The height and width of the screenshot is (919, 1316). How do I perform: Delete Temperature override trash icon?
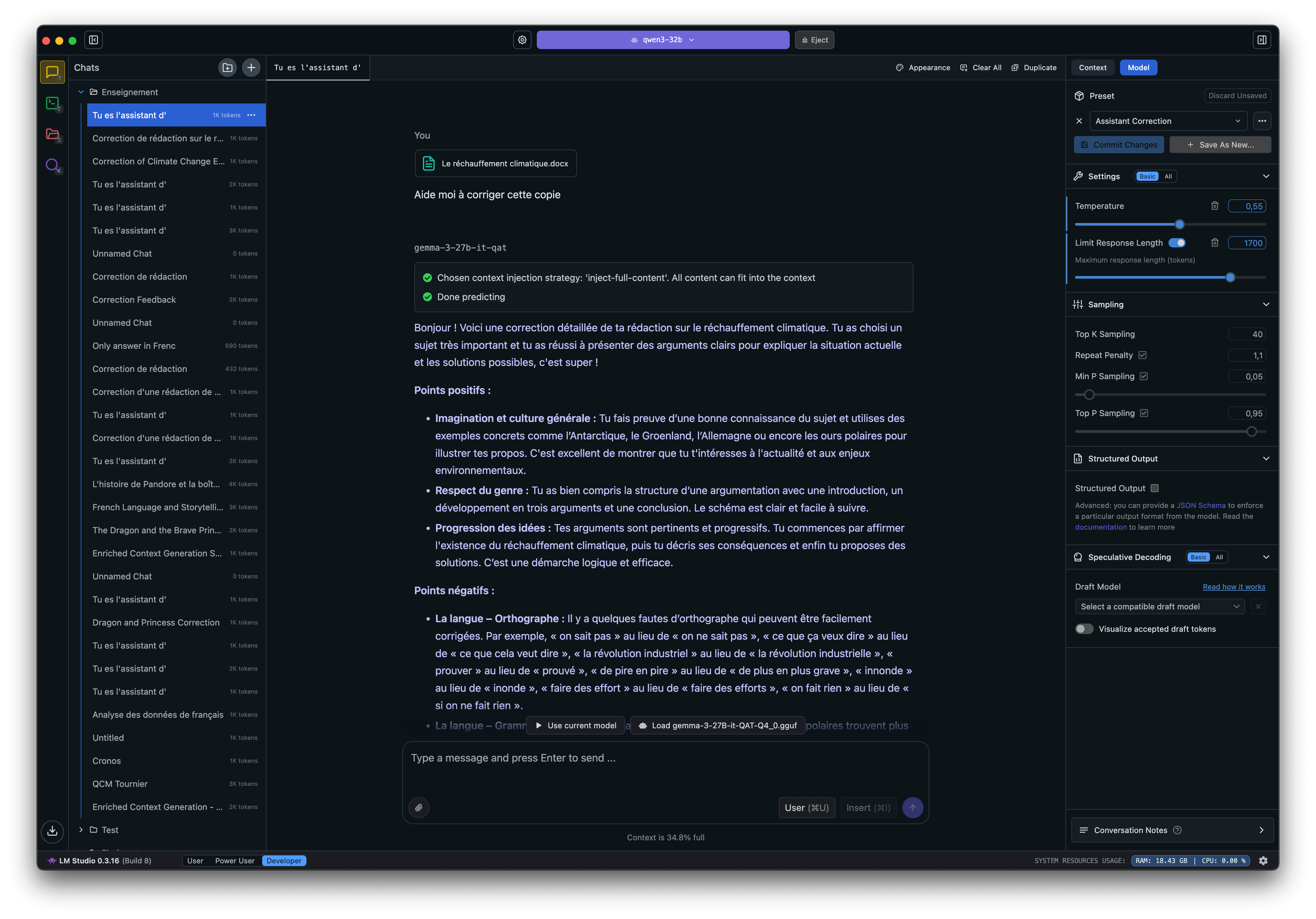pos(1215,206)
